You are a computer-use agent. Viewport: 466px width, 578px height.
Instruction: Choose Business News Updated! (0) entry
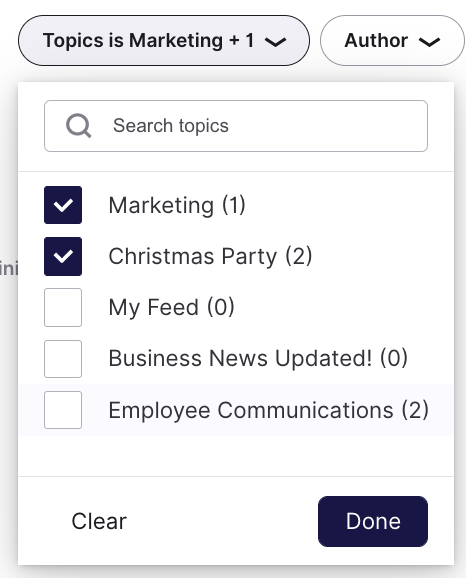[x=258, y=358]
